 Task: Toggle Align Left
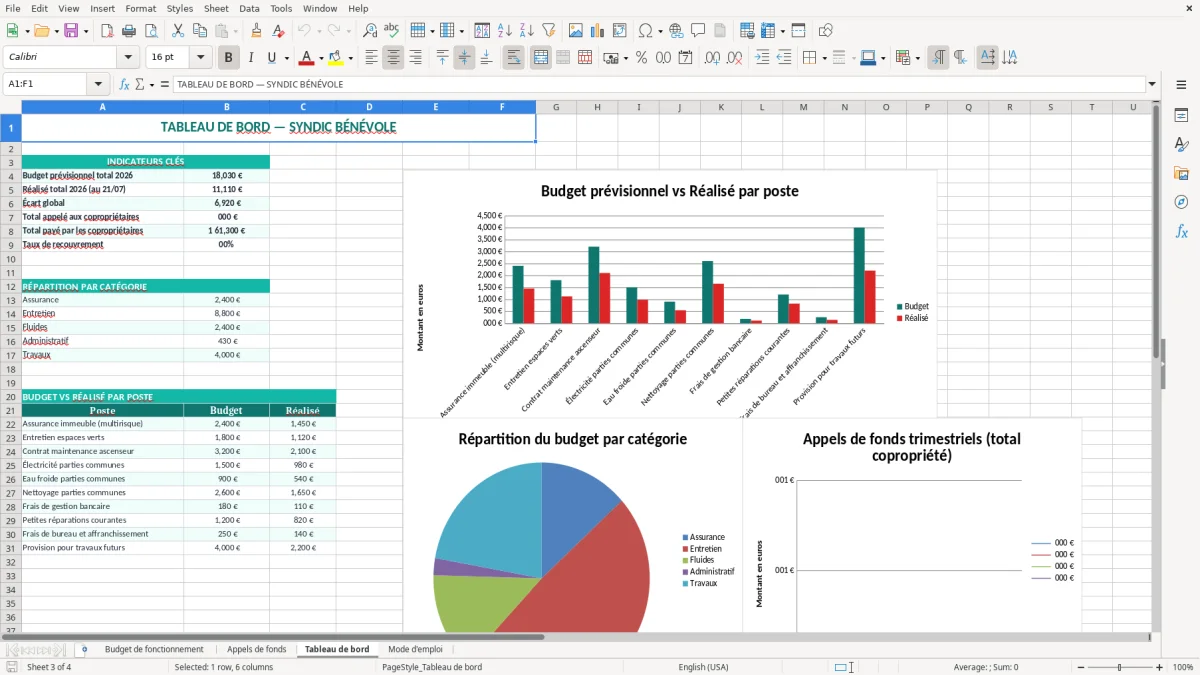pyautogui.click(x=371, y=58)
